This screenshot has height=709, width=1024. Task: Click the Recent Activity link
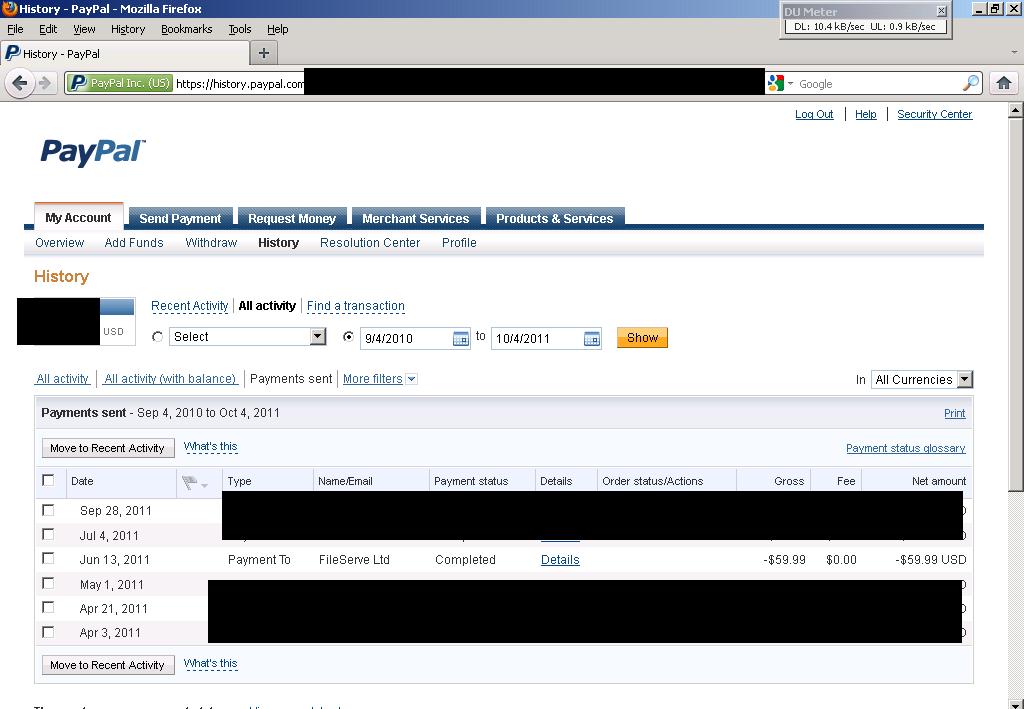(x=189, y=306)
